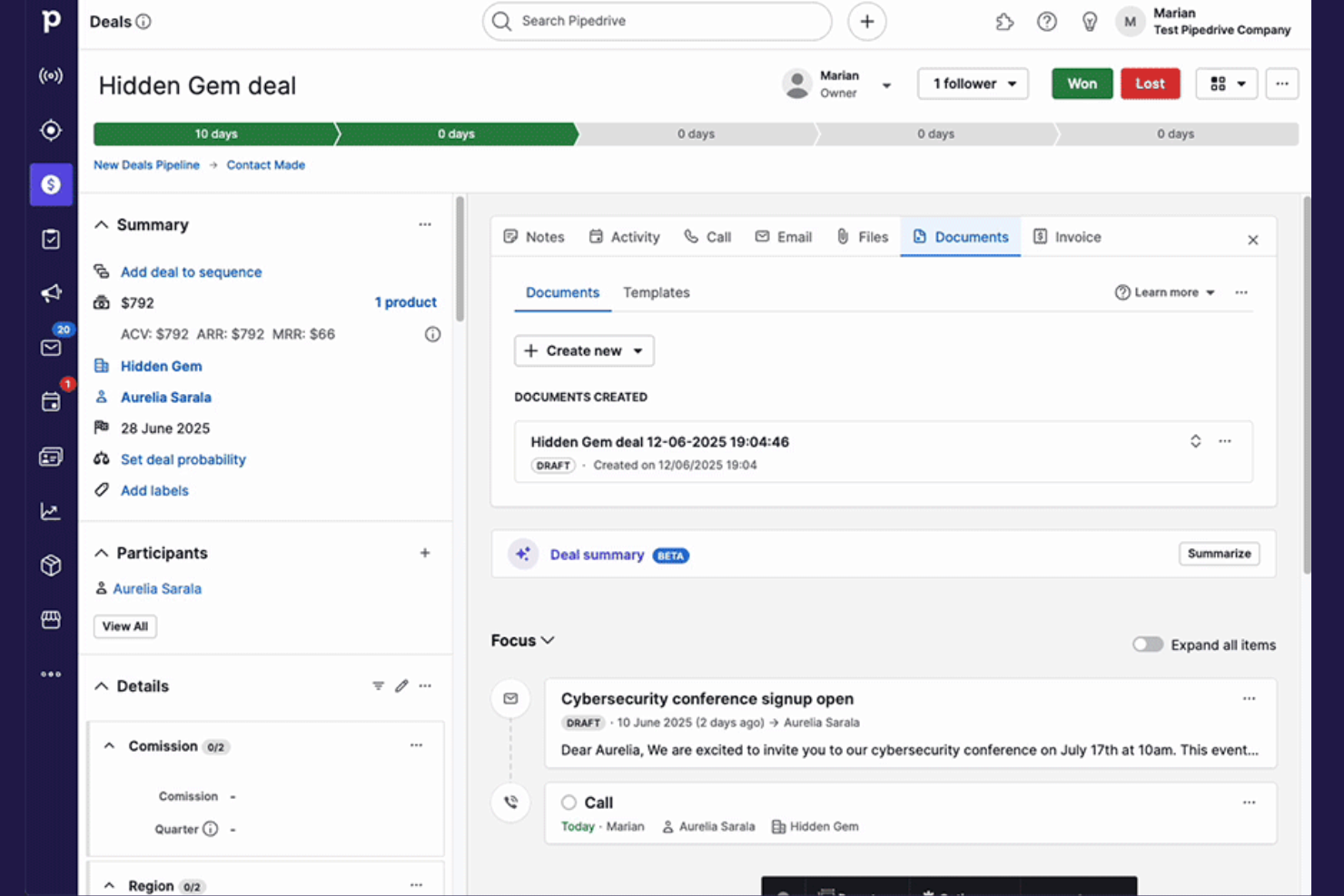Click the Details filter icon
The height and width of the screenshot is (896, 1344).
(x=378, y=686)
